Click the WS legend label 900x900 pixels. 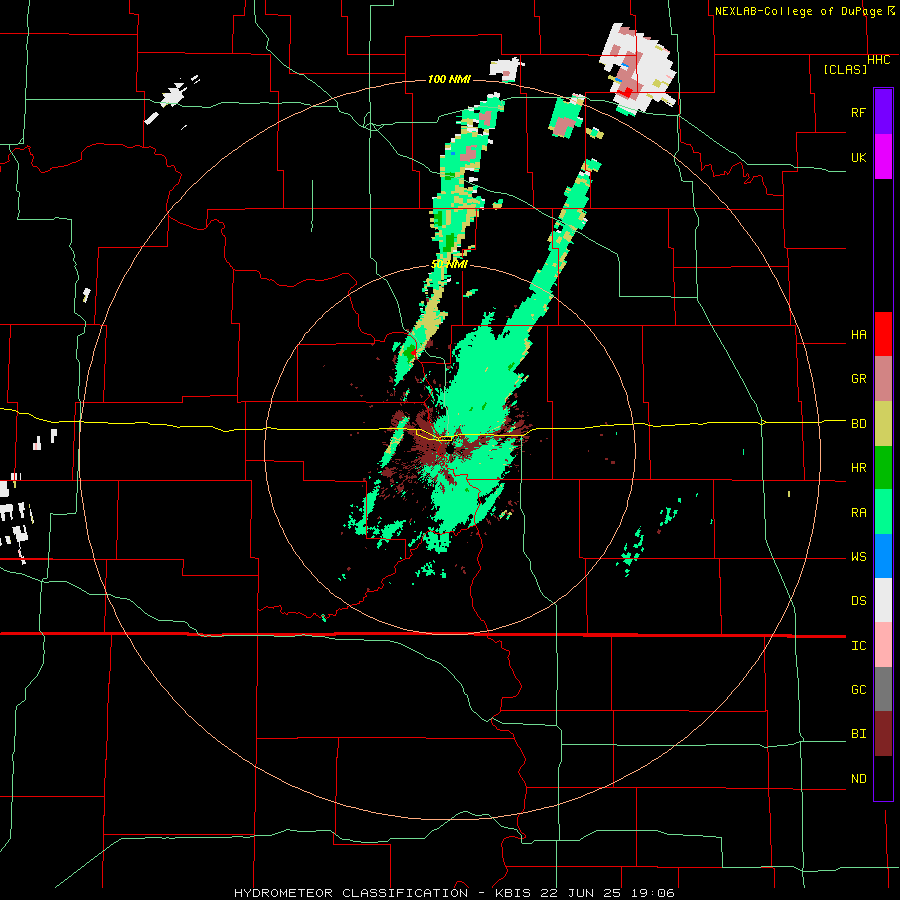[859, 557]
